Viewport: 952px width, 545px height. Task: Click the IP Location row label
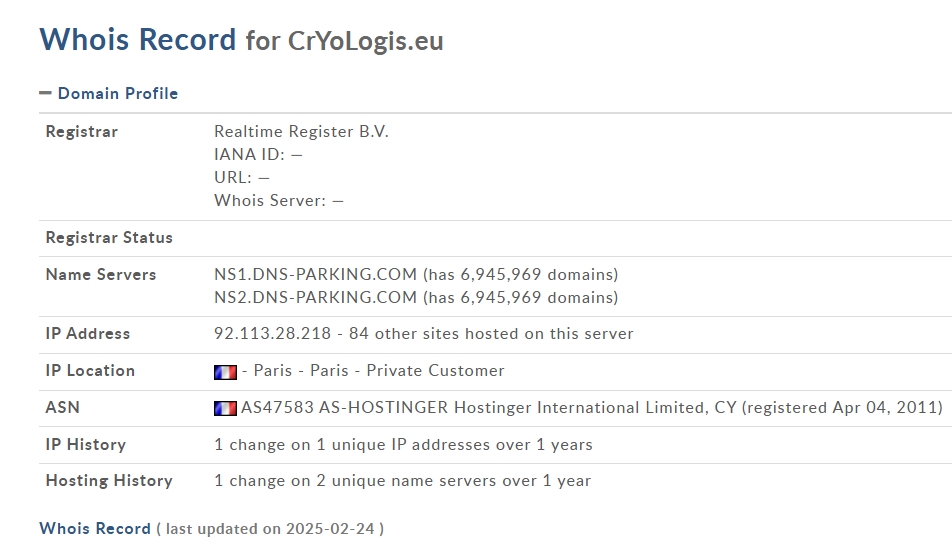pos(90,371)
